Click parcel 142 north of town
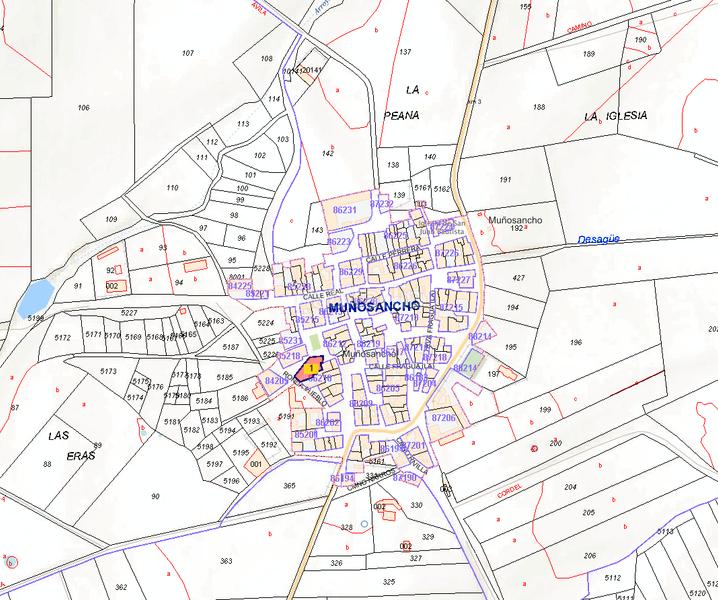 pos(327,153)
